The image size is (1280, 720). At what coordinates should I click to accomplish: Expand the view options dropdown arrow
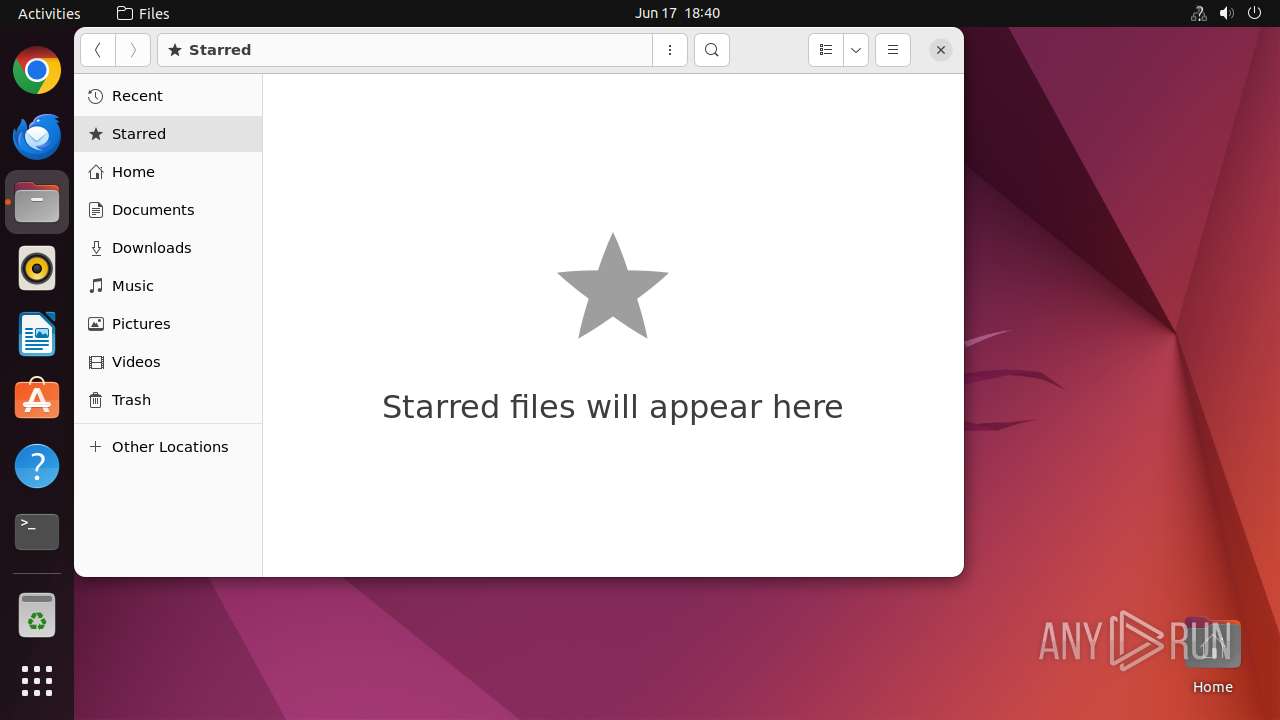point(856,50)
